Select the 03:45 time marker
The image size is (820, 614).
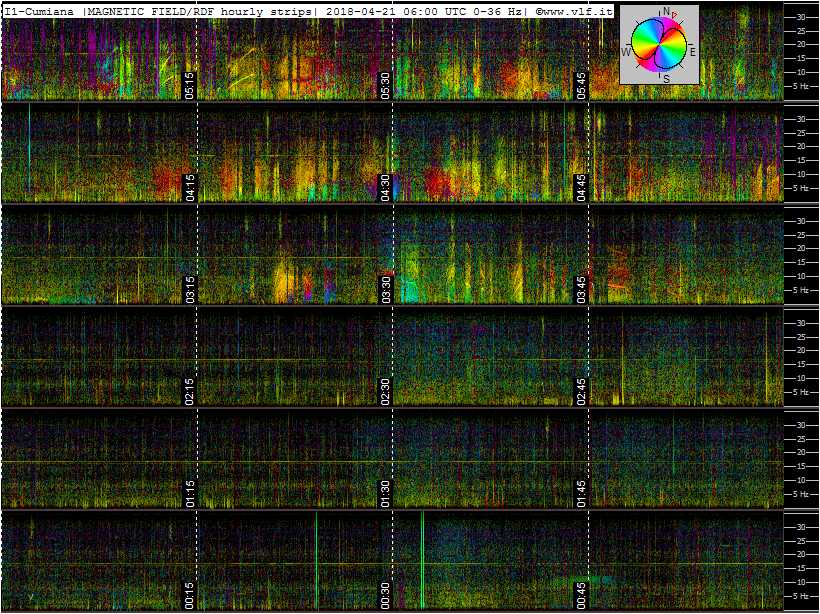[x=582, y=290]
